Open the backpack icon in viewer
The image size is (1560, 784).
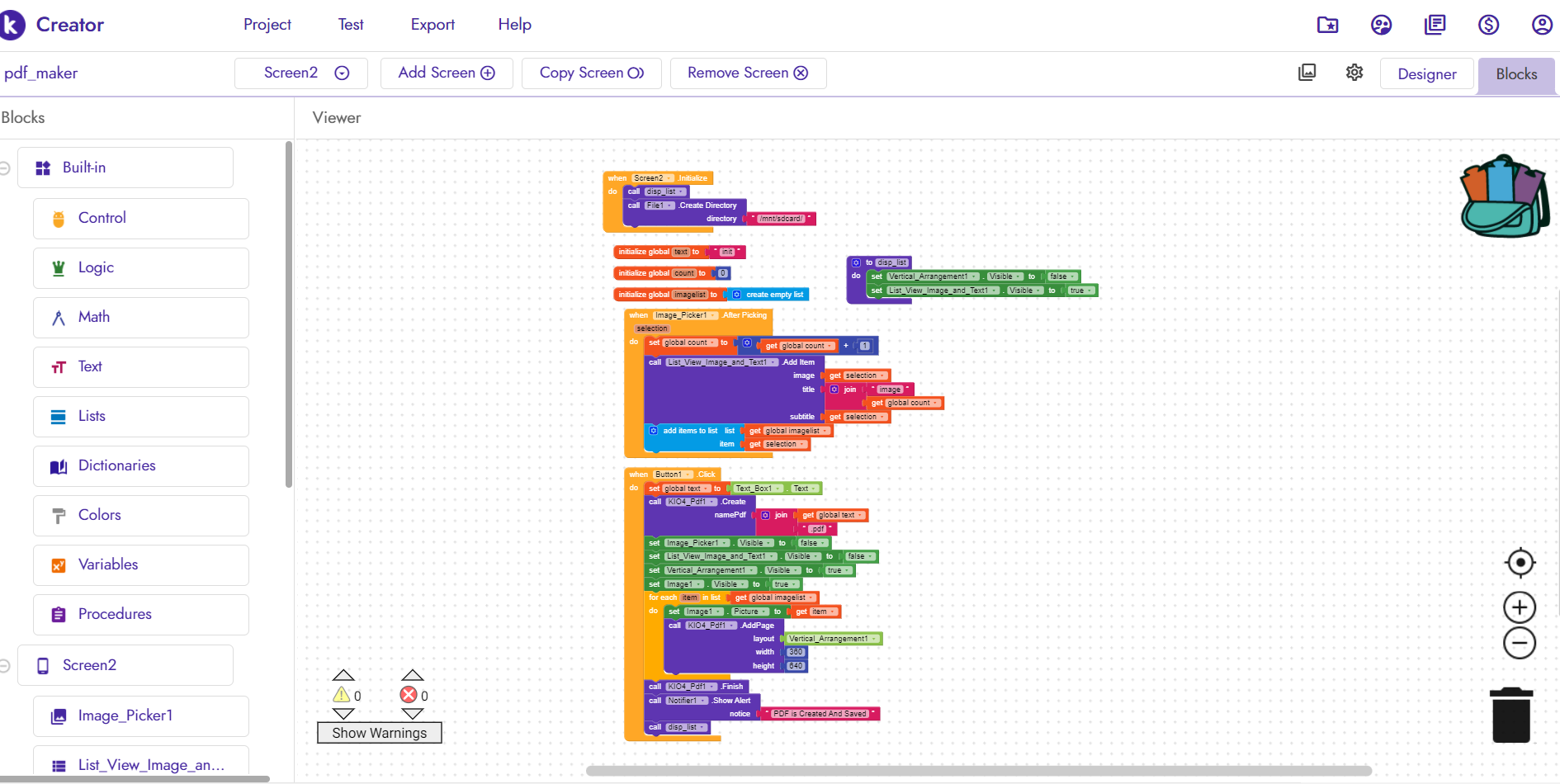click(x=1505, y=196)
